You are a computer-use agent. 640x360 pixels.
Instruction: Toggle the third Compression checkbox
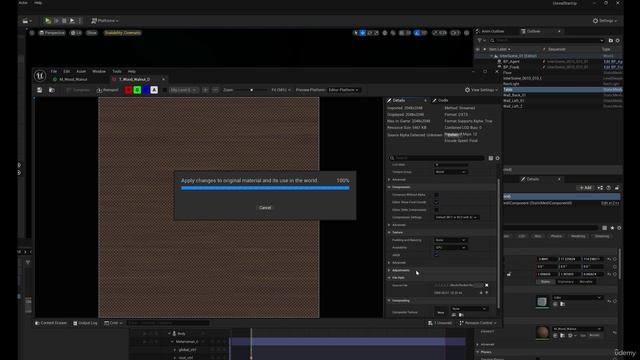(x=436, y=210)
